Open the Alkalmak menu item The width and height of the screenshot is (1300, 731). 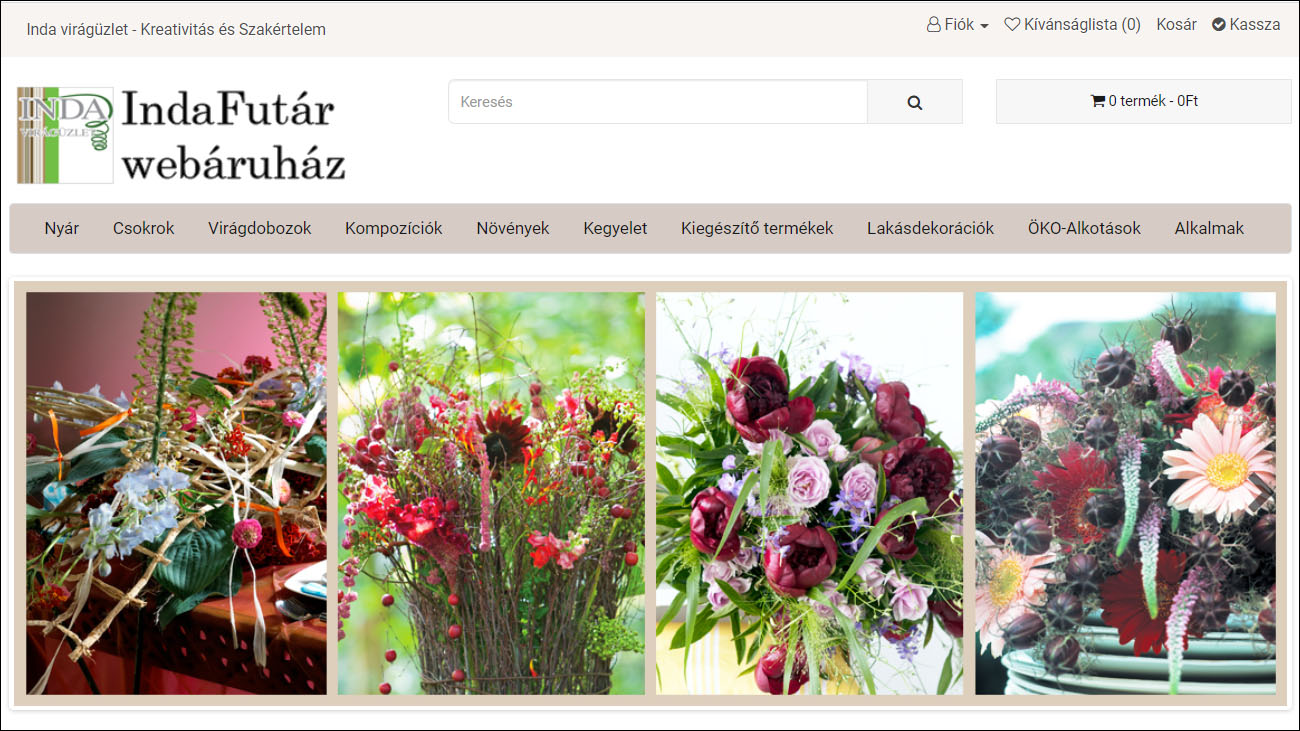coord(1209,228)
